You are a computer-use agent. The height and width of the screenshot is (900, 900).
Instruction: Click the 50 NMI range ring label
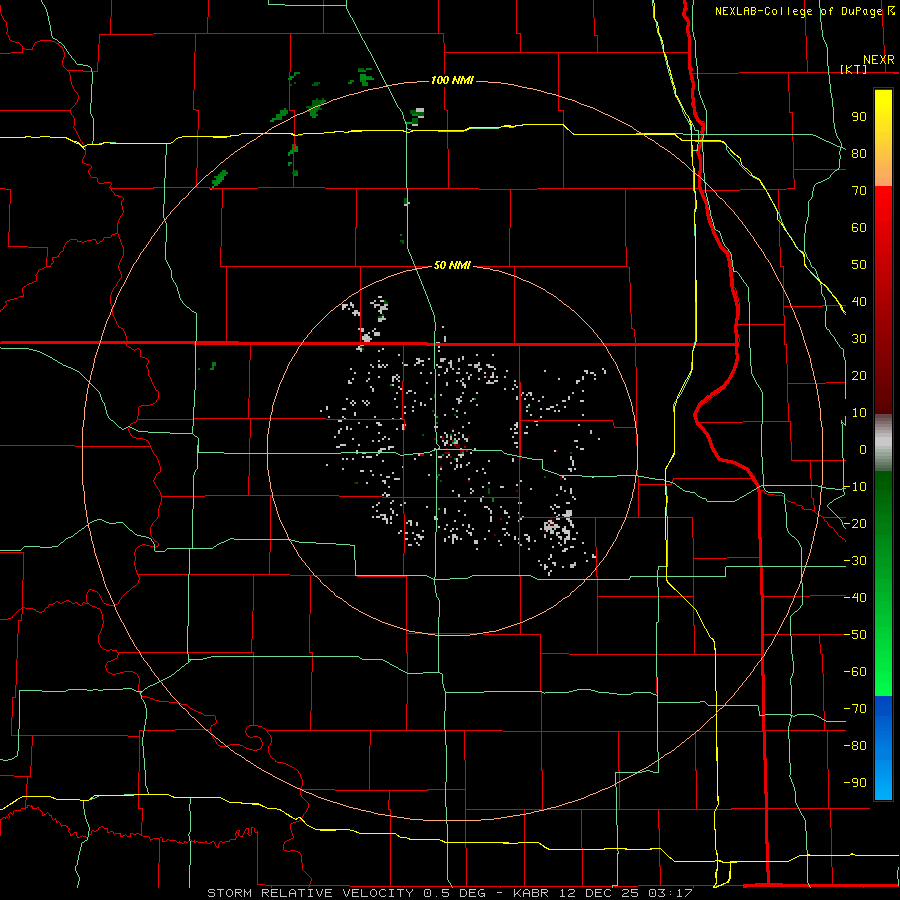tap(452, 265)
